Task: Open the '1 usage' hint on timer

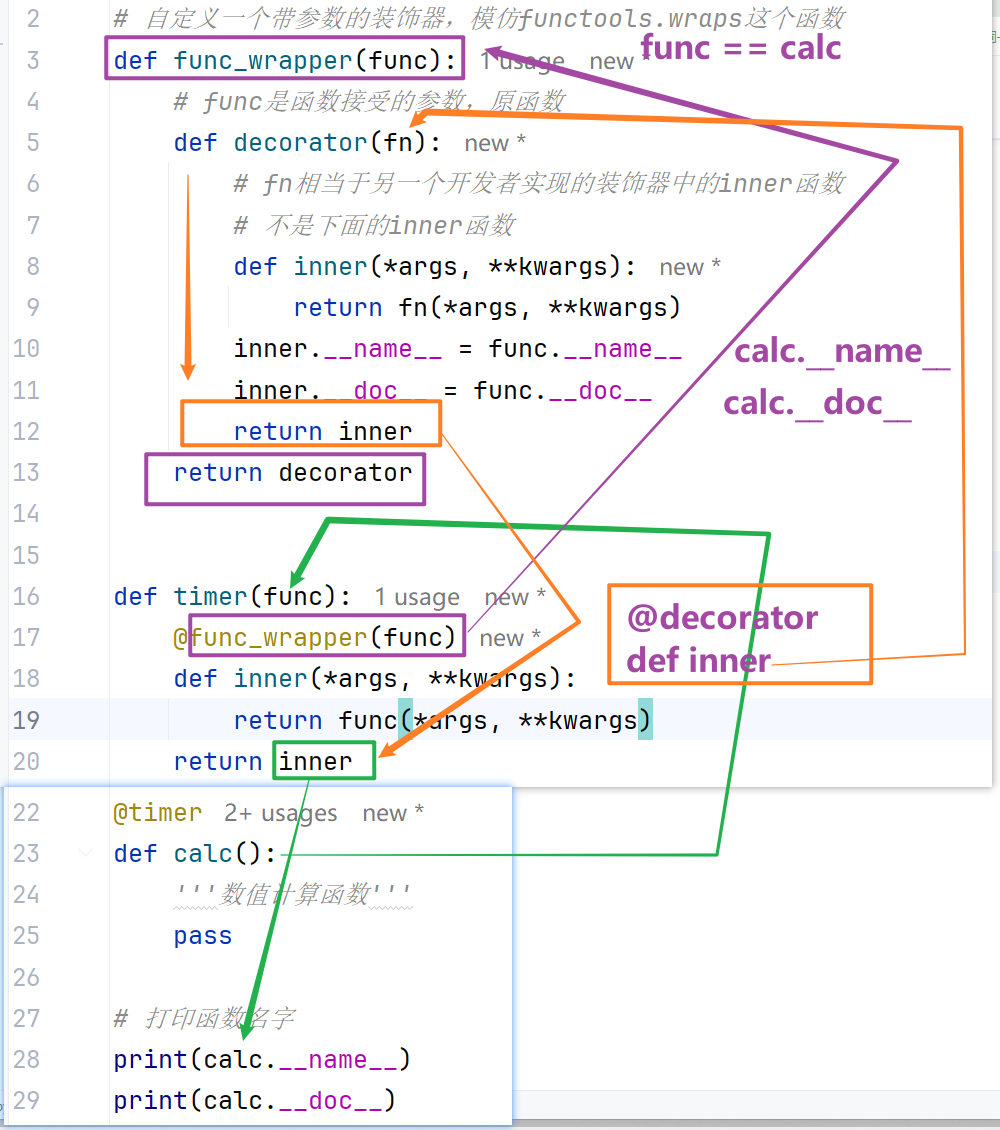Action: pyautogui.click(x=416, y=597)
